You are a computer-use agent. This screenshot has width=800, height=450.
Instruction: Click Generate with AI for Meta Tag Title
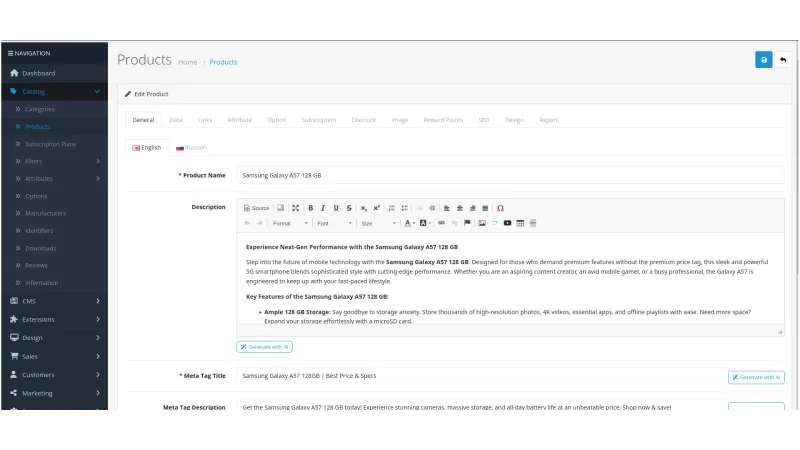[x=756, y=377]
